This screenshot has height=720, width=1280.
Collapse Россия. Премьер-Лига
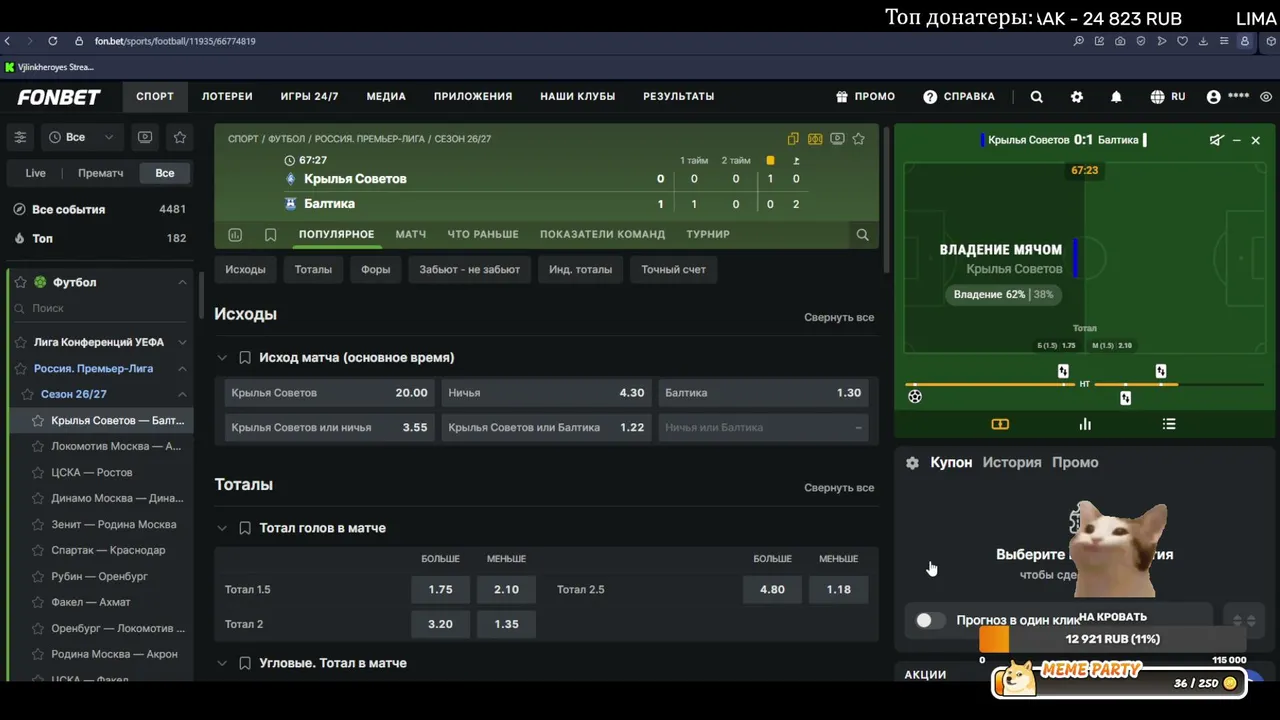pos(182,369)
